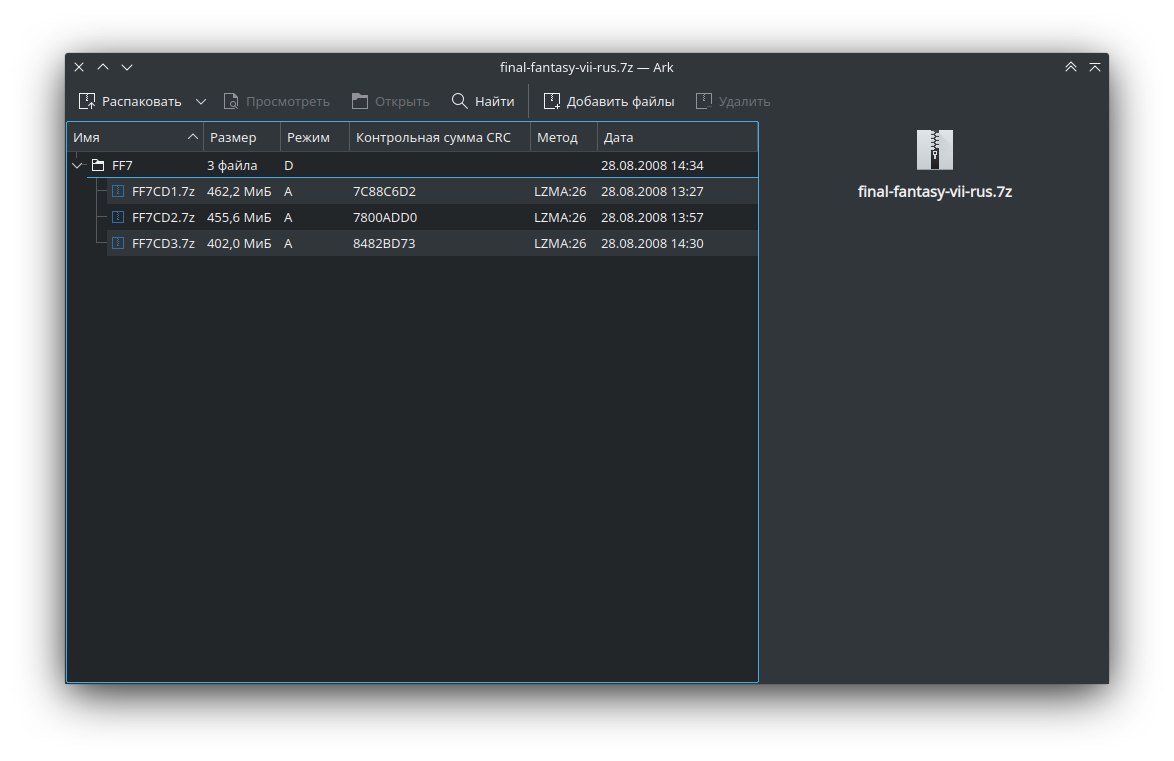Click the Добавить файлы button
Image resolution: width=1174 pixels, height=761 pixels.
point(609,101)
